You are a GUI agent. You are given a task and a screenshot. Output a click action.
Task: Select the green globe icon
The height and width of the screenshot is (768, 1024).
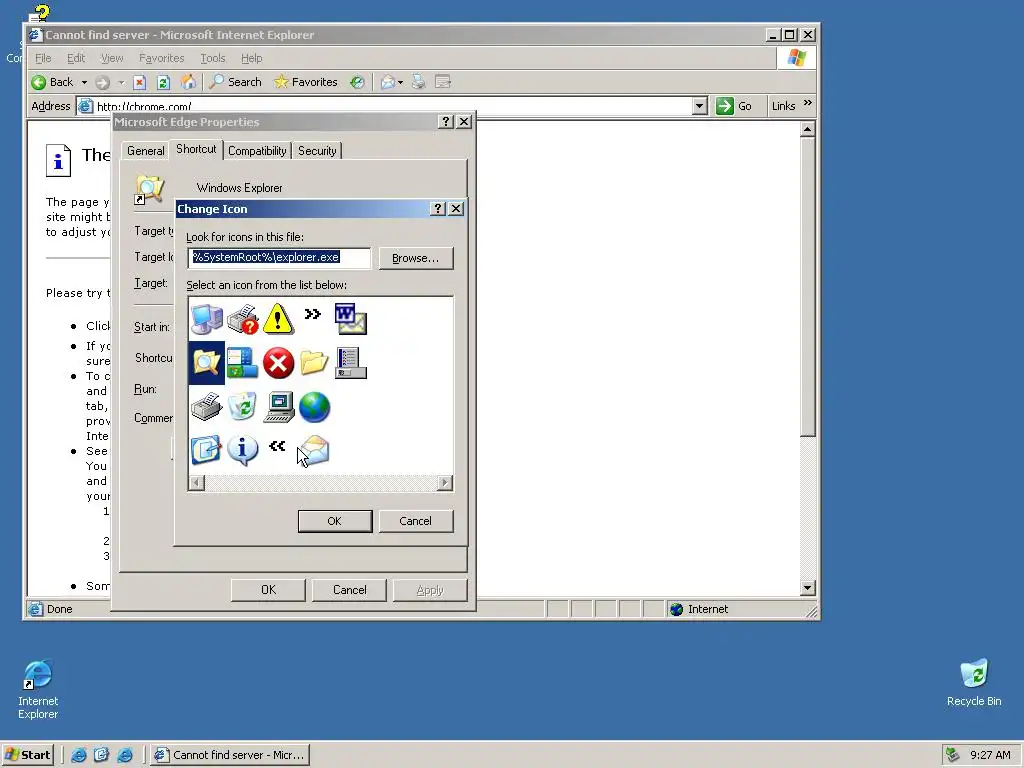(x=314, y=406)
